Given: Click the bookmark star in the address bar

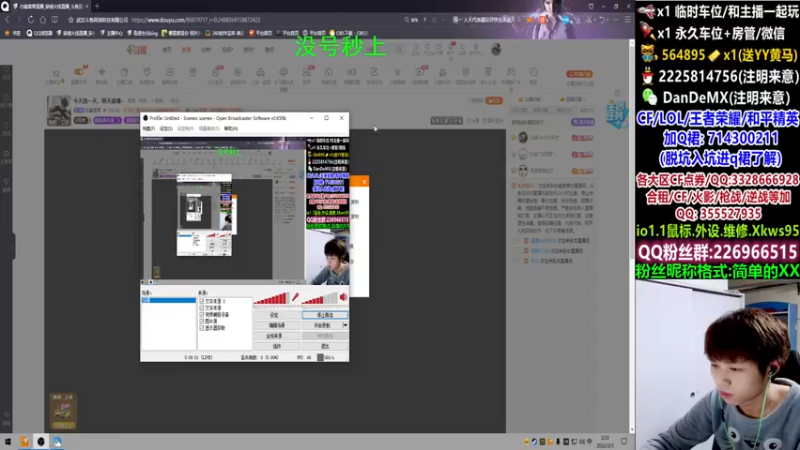Looking at the screenshot, I should (x=71, y=20).
